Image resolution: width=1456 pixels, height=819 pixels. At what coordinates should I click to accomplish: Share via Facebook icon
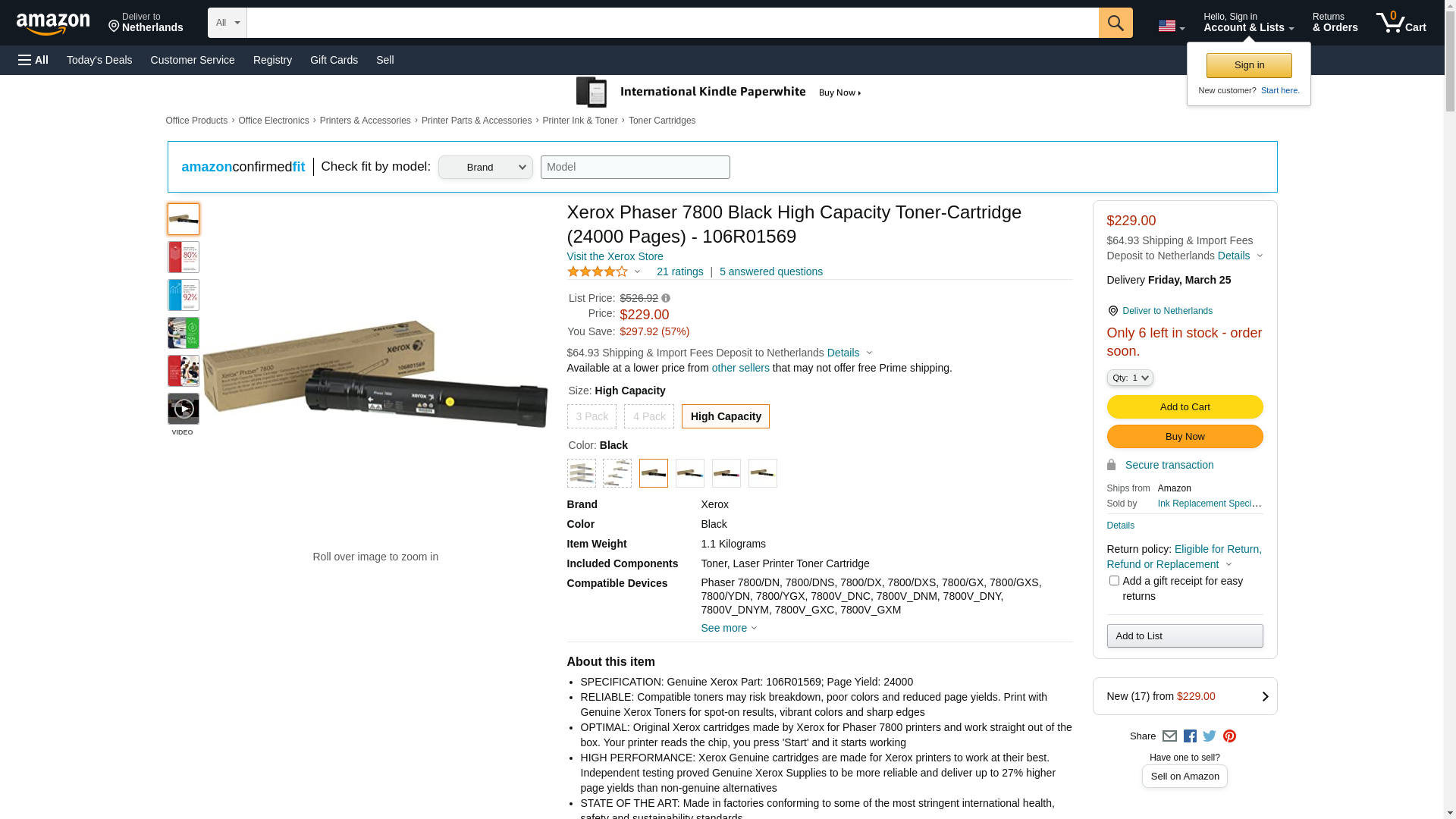(1190, 736)
